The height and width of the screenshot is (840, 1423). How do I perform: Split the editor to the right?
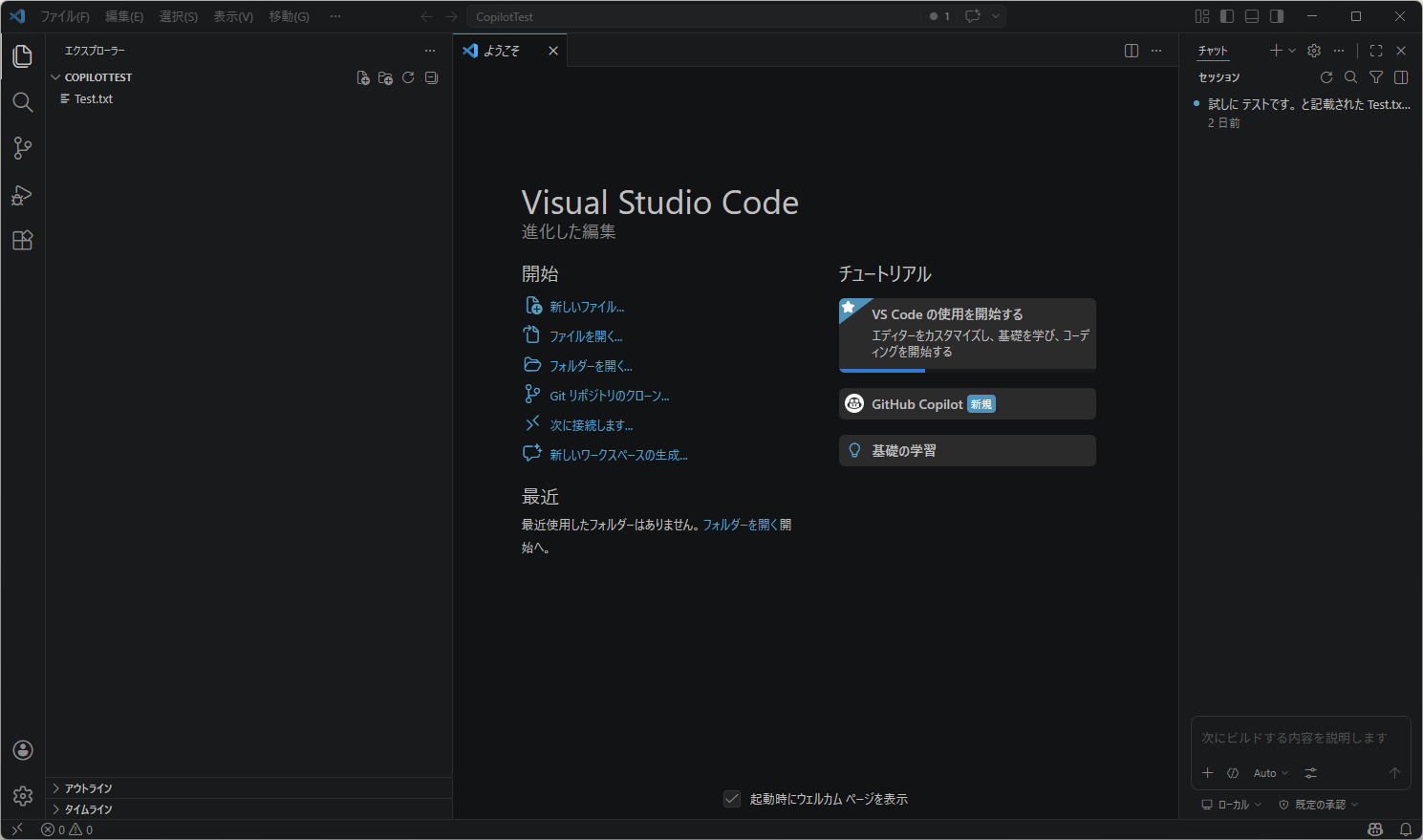[1132, 51]
